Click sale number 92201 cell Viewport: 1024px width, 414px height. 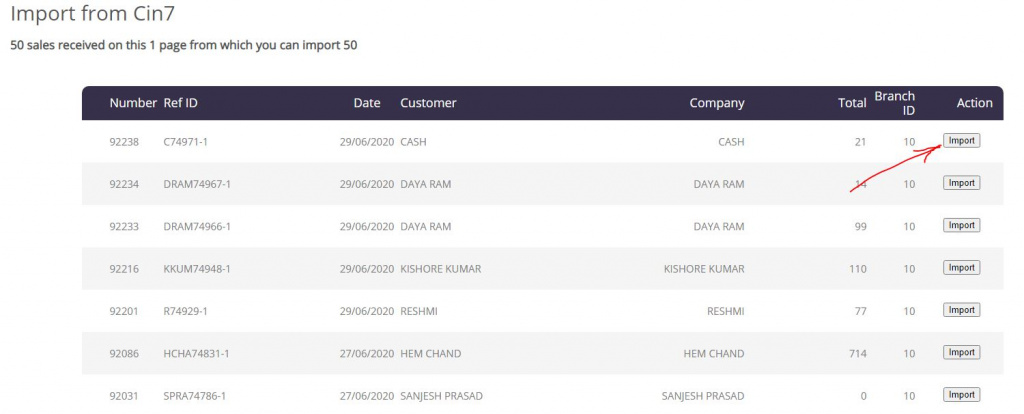coord(124,311)
